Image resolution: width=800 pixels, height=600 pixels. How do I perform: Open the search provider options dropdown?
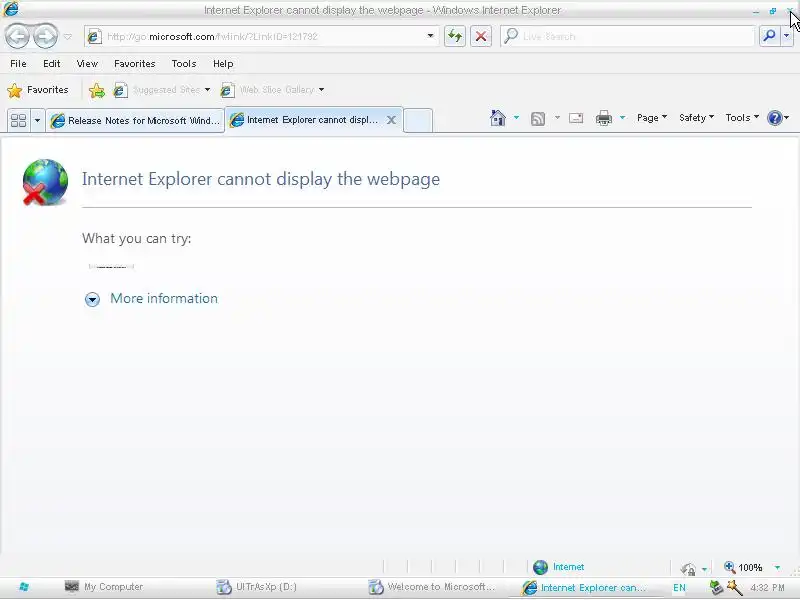[x=787, y=36]
